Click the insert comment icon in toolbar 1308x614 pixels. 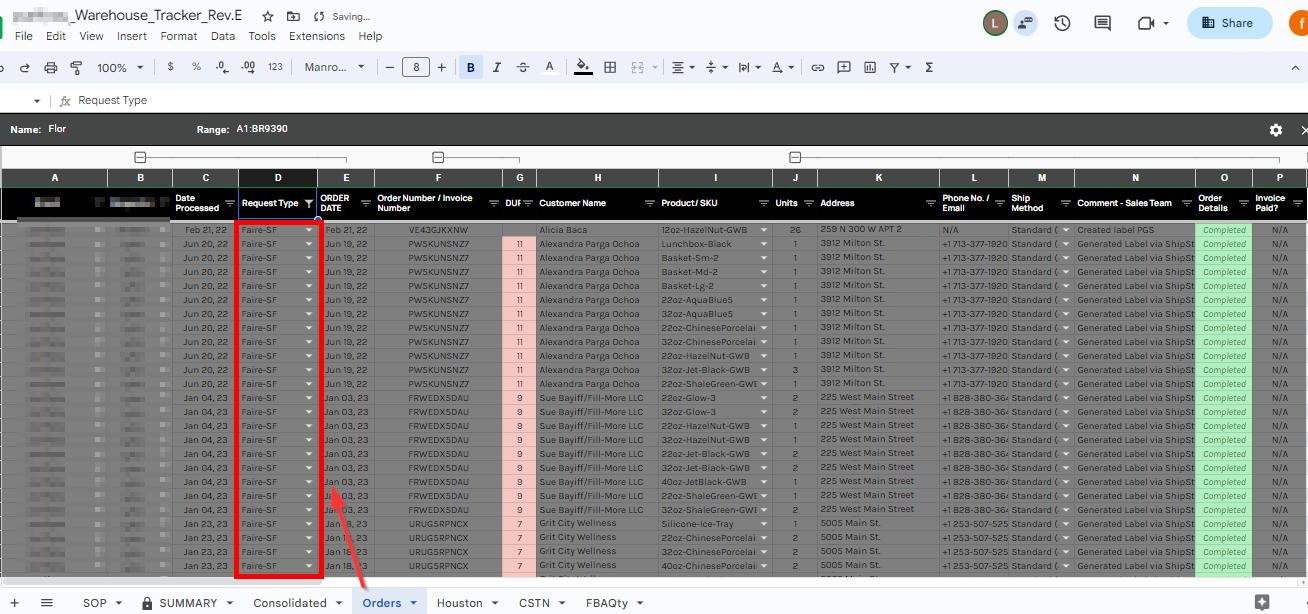(x=844, y=67)
